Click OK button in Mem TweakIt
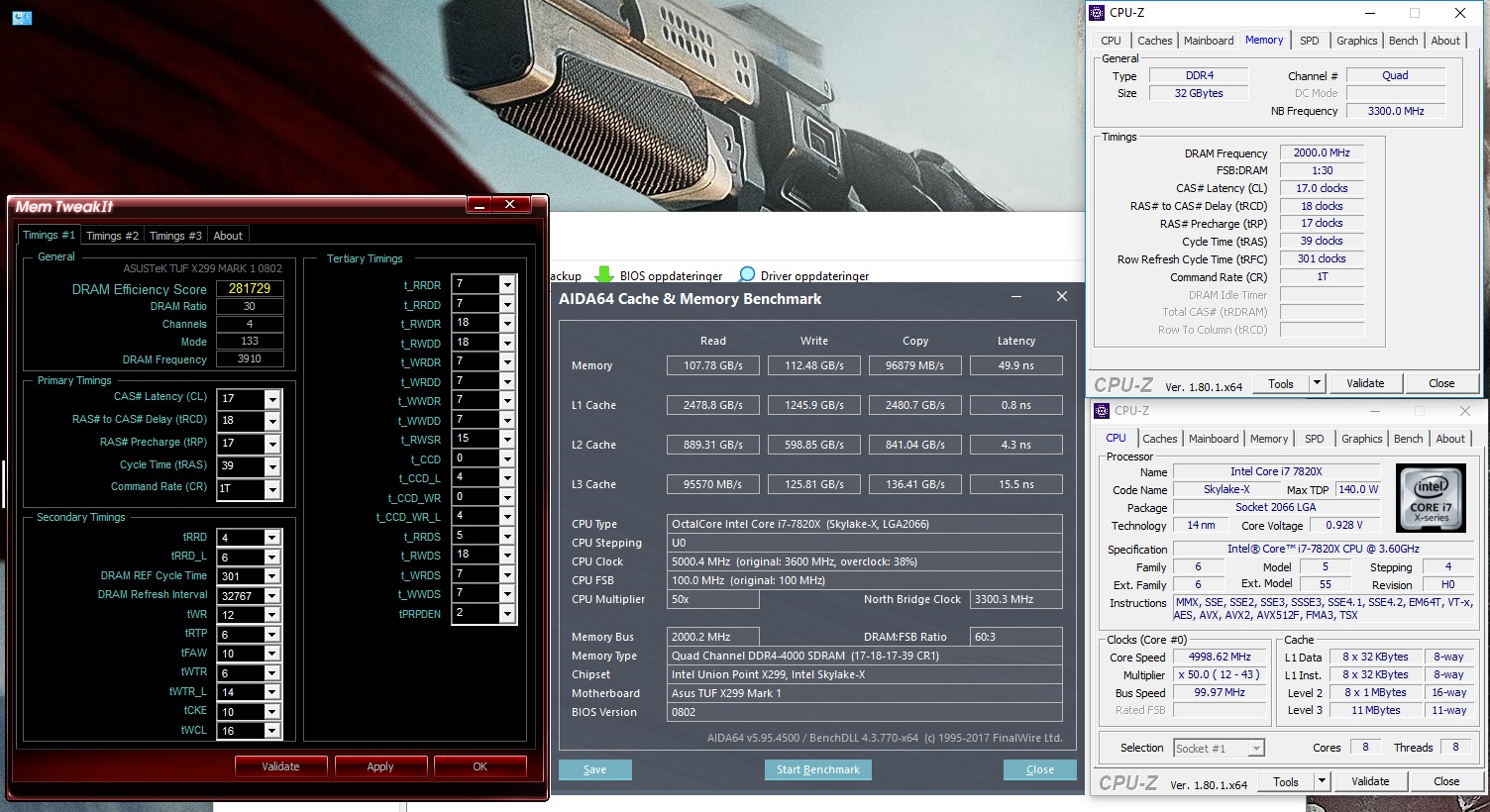Screen dimensions: 1490x812 point(480,766)
